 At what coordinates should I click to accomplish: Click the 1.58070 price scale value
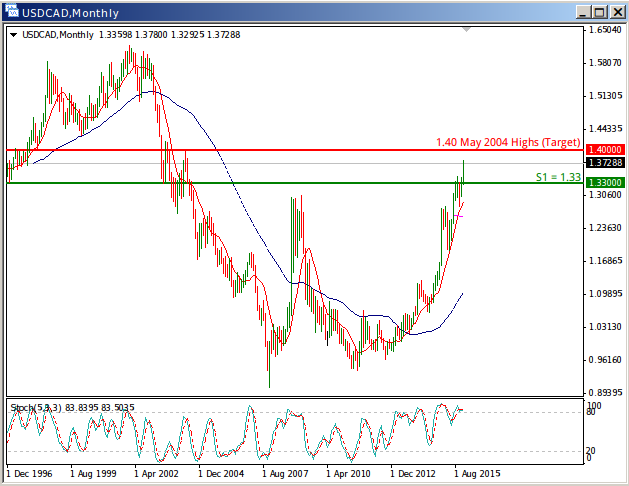tap(605, 63)
